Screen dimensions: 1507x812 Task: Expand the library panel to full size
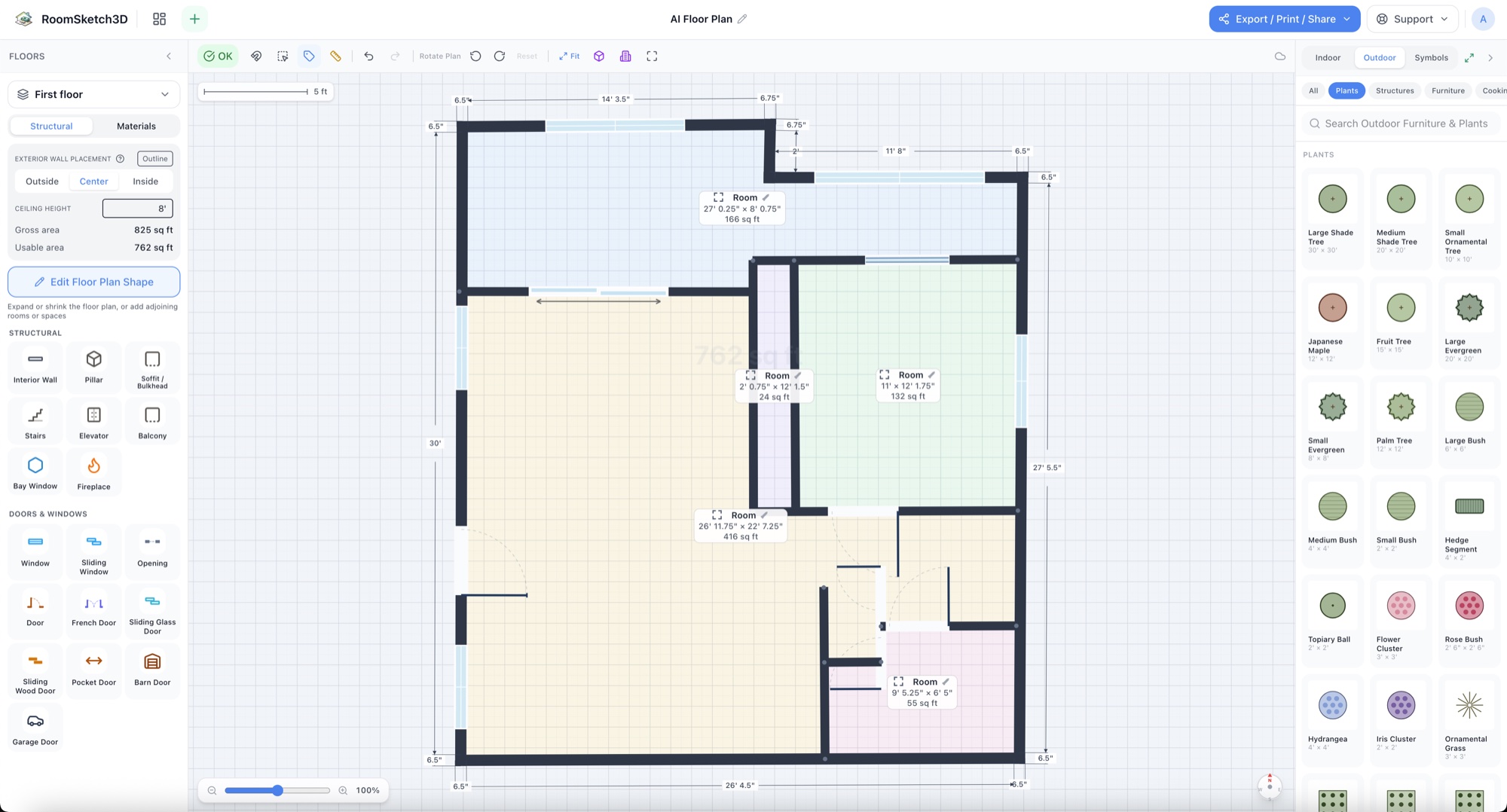[x=1469, y=57]
